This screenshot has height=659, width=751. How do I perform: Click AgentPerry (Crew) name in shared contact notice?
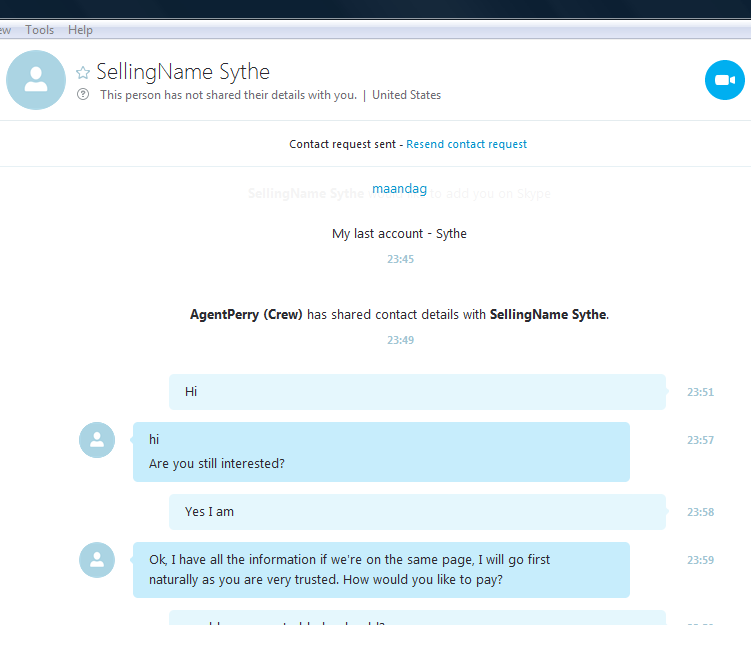(246, 315)
